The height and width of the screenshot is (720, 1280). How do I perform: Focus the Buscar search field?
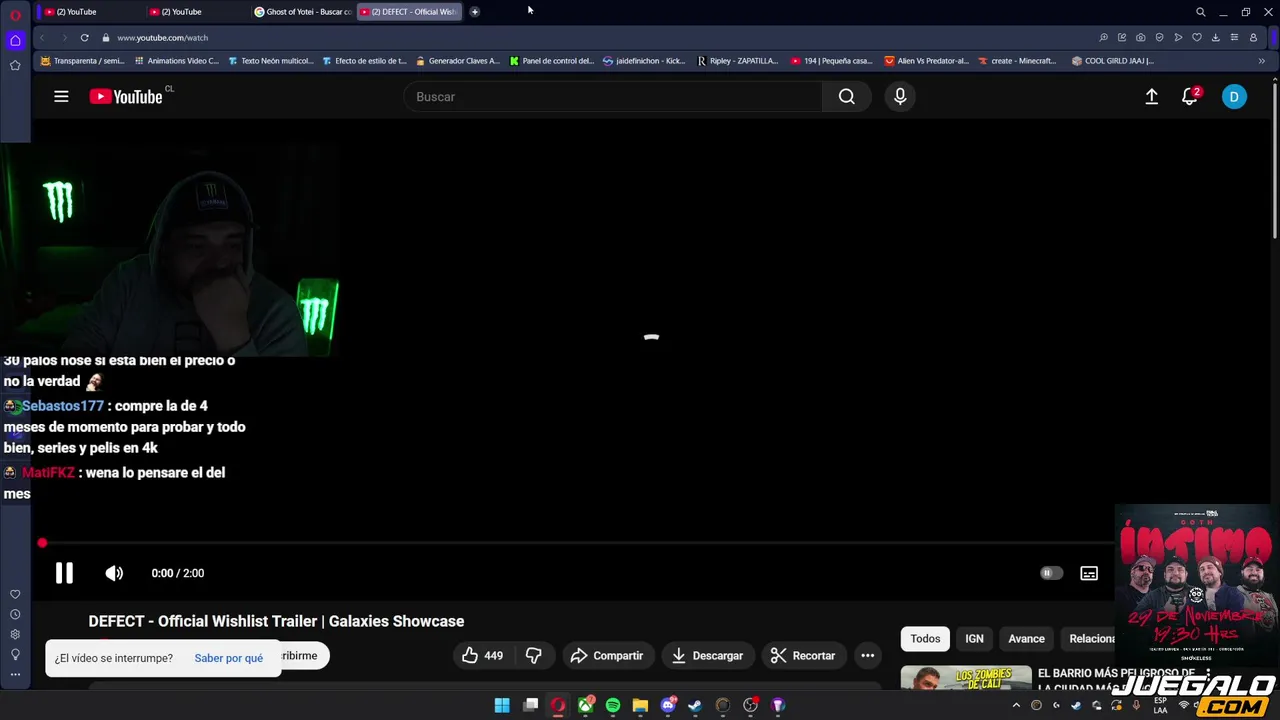[613, 96]
